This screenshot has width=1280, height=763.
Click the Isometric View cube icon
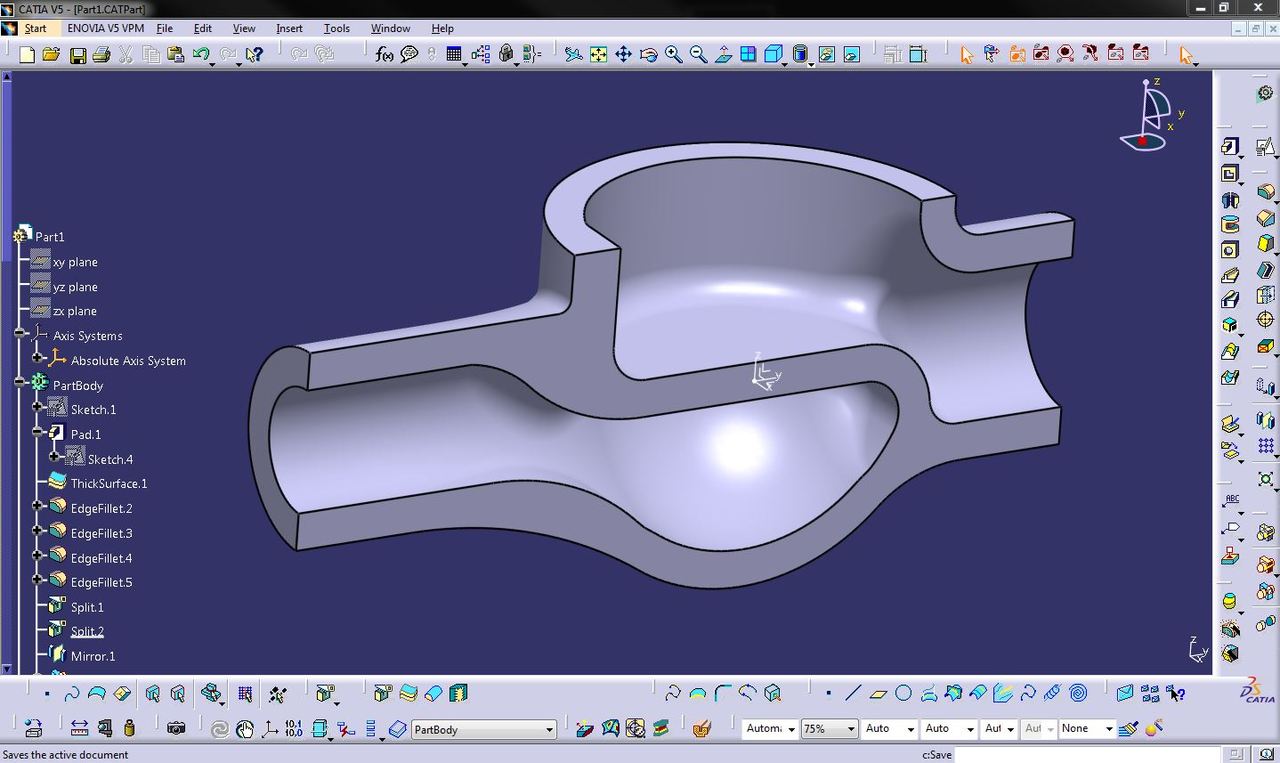pyautogui.click(x=773, y=54)
